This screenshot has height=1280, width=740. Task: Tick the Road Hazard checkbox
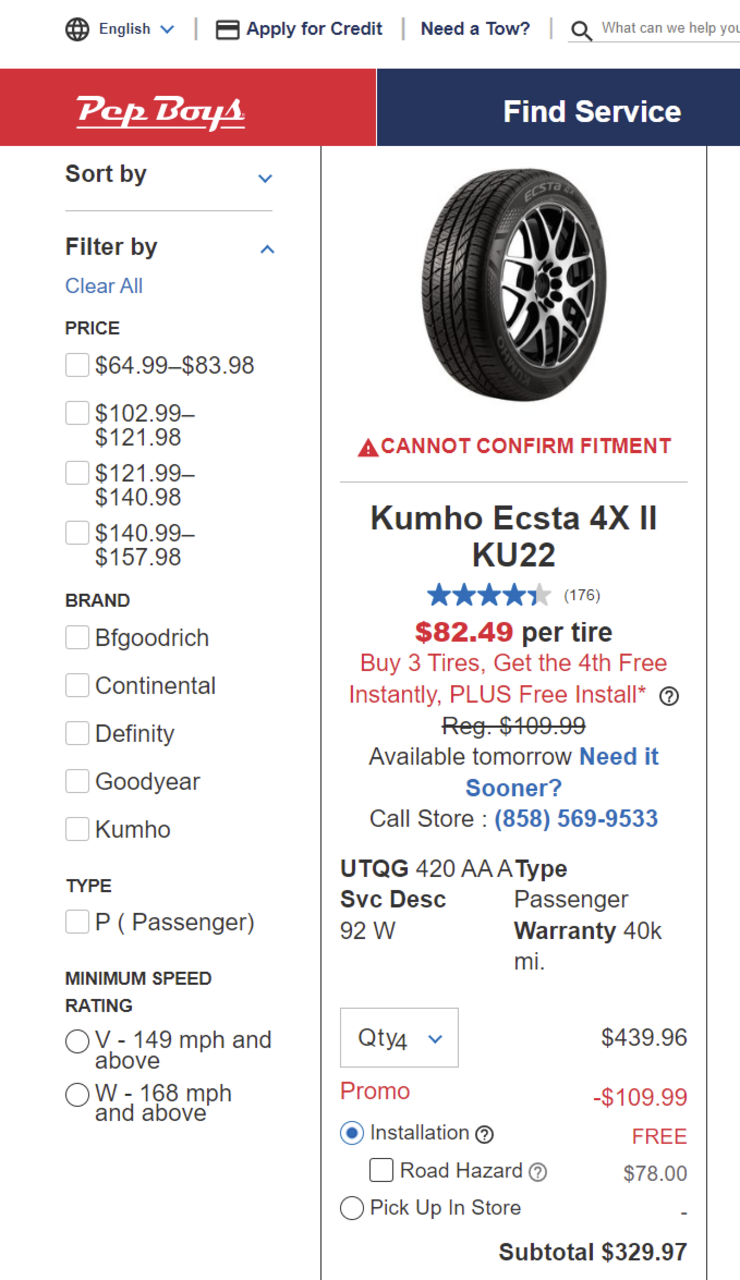[x=381, y=1170]
